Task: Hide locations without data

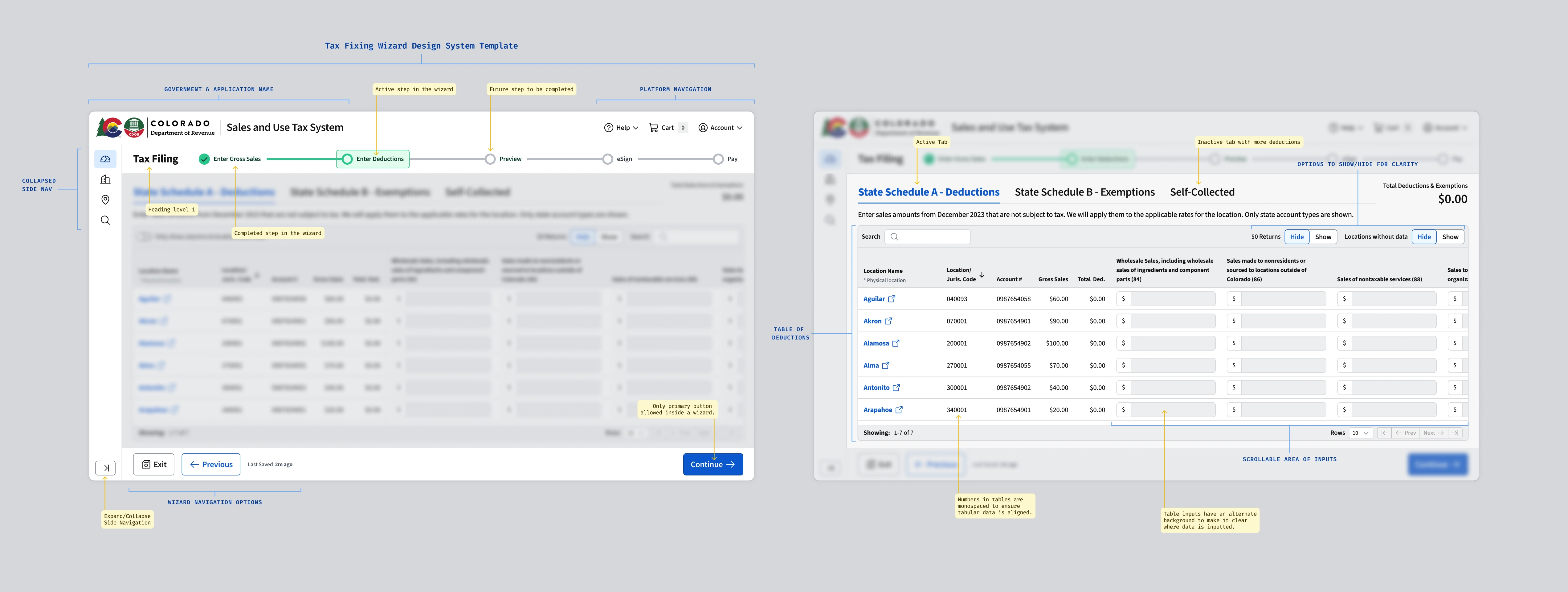Action: pyautogui.click(x=1424, y=237)
